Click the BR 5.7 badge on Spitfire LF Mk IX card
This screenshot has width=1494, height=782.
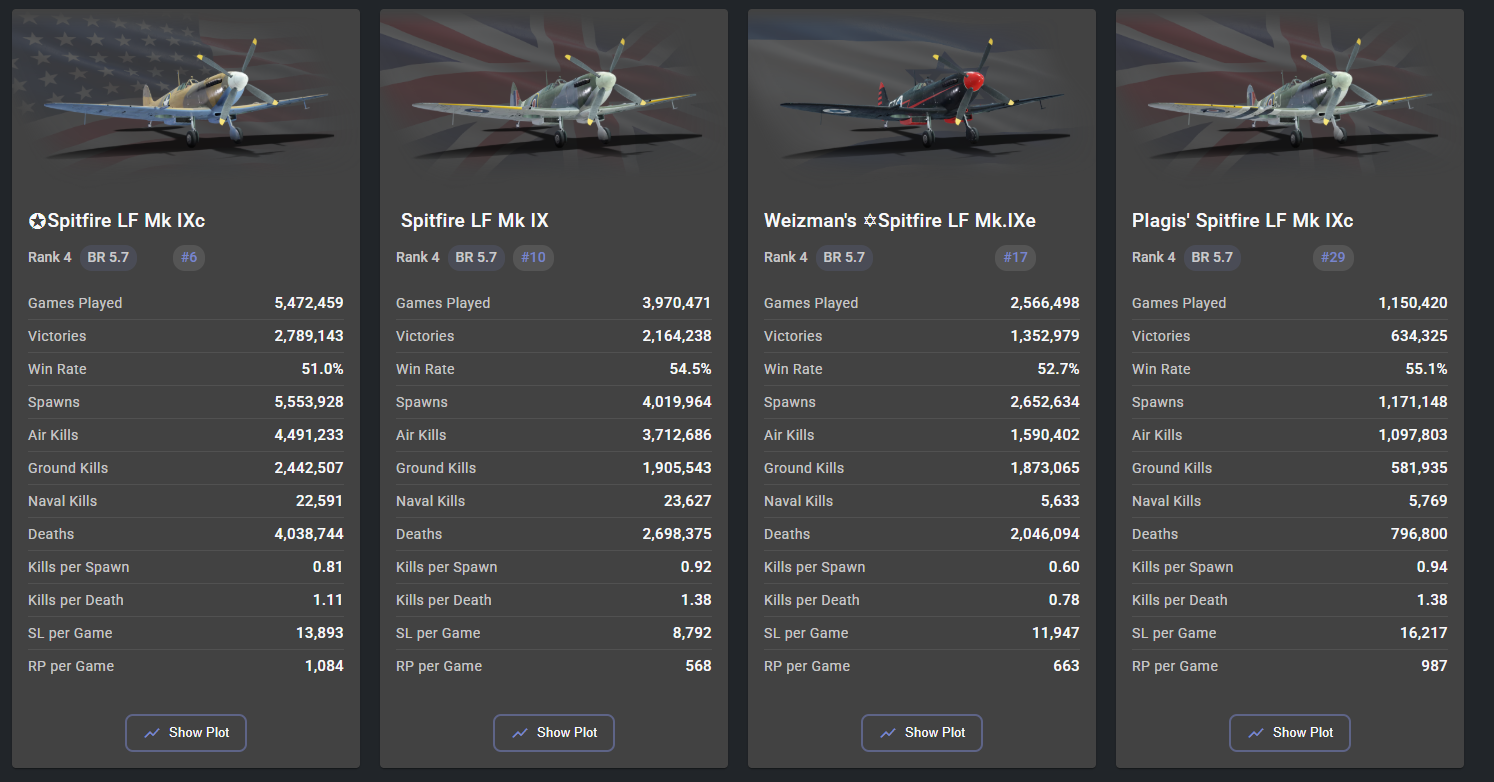[x=476, y=257]
